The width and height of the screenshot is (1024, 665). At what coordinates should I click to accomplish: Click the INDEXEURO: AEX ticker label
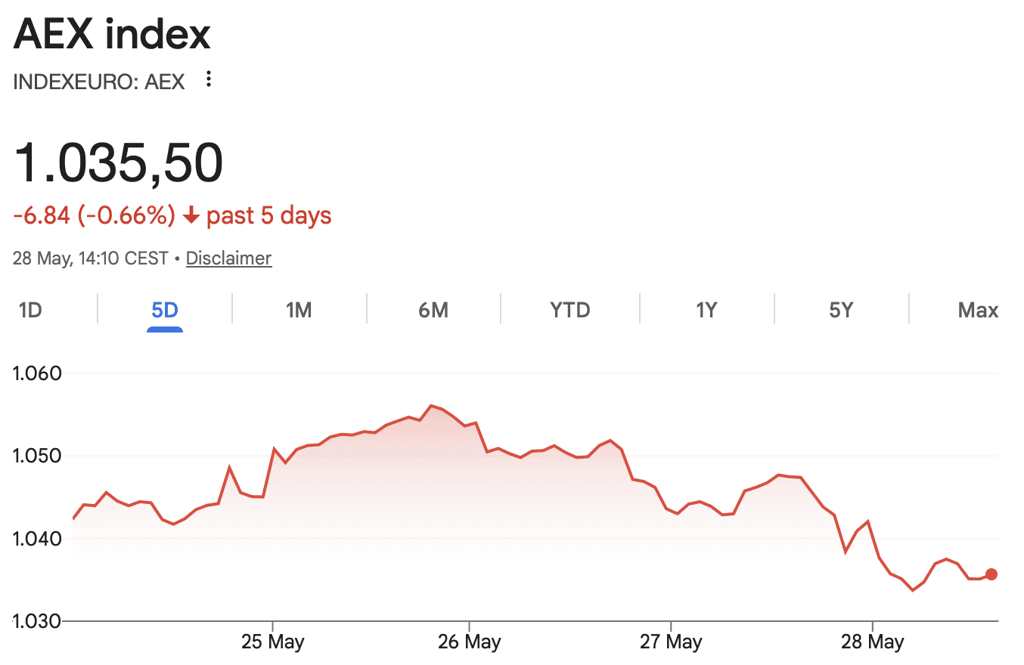(99, 82)
